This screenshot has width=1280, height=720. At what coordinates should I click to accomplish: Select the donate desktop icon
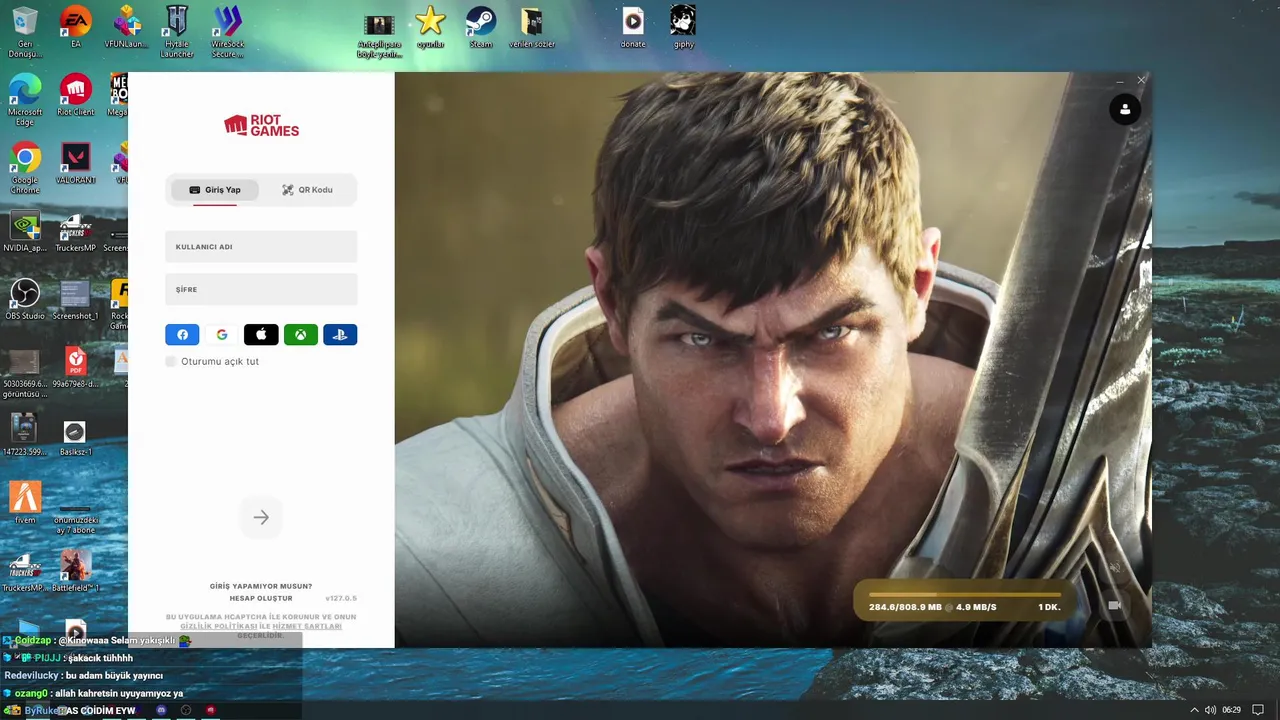(633, 27)
